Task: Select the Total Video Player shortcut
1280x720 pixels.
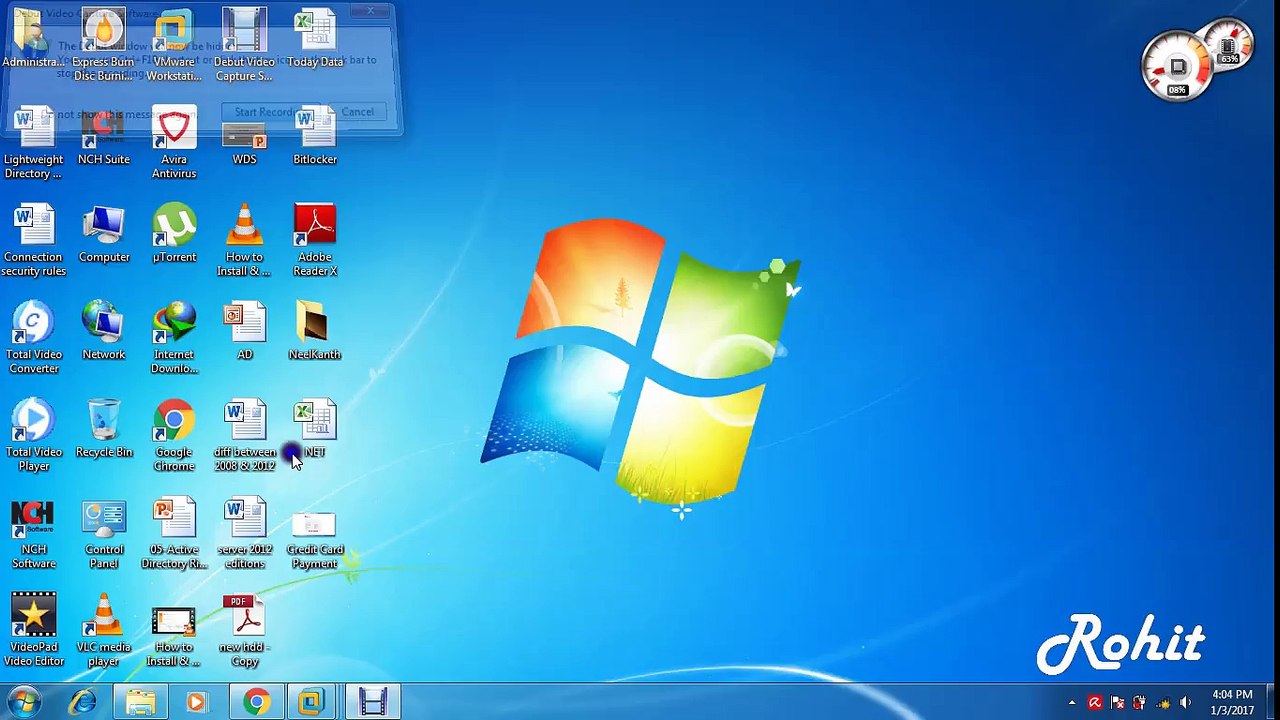Action: (33, 437)
